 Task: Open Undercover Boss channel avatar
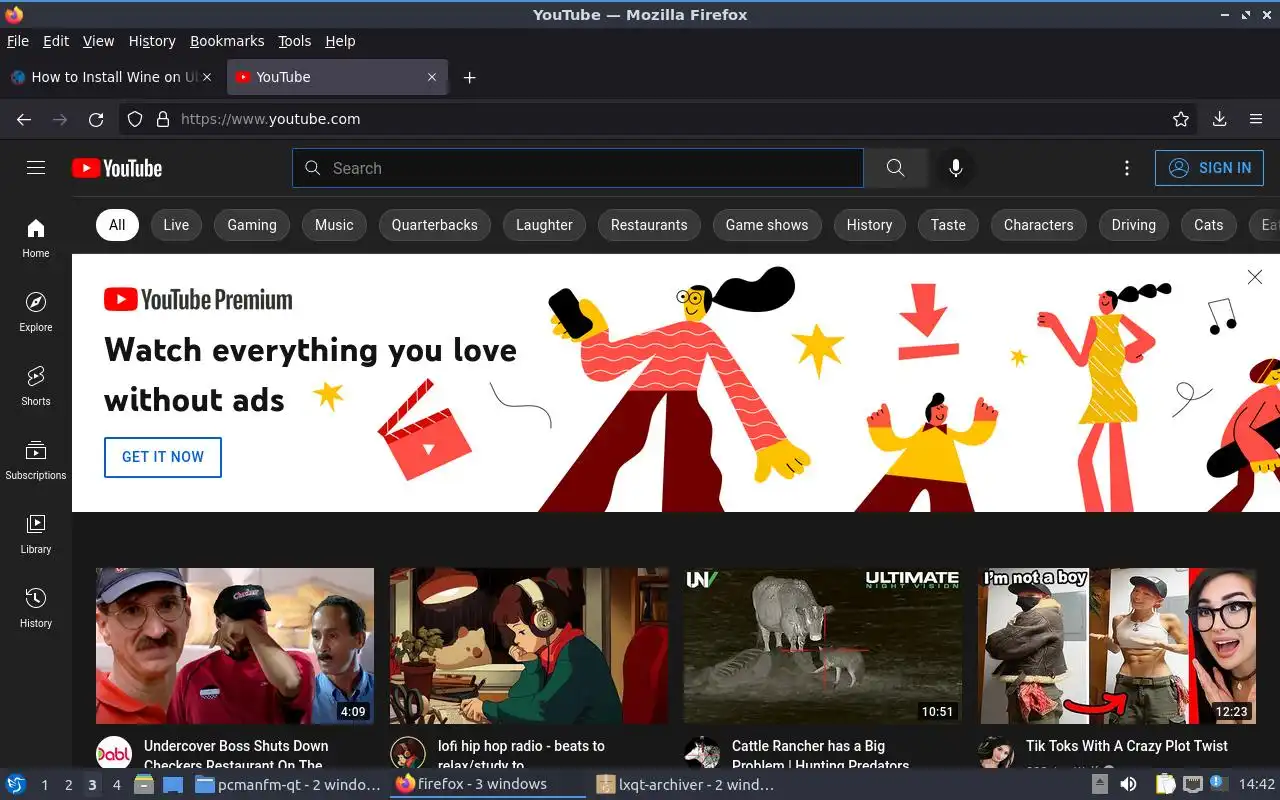114,754
